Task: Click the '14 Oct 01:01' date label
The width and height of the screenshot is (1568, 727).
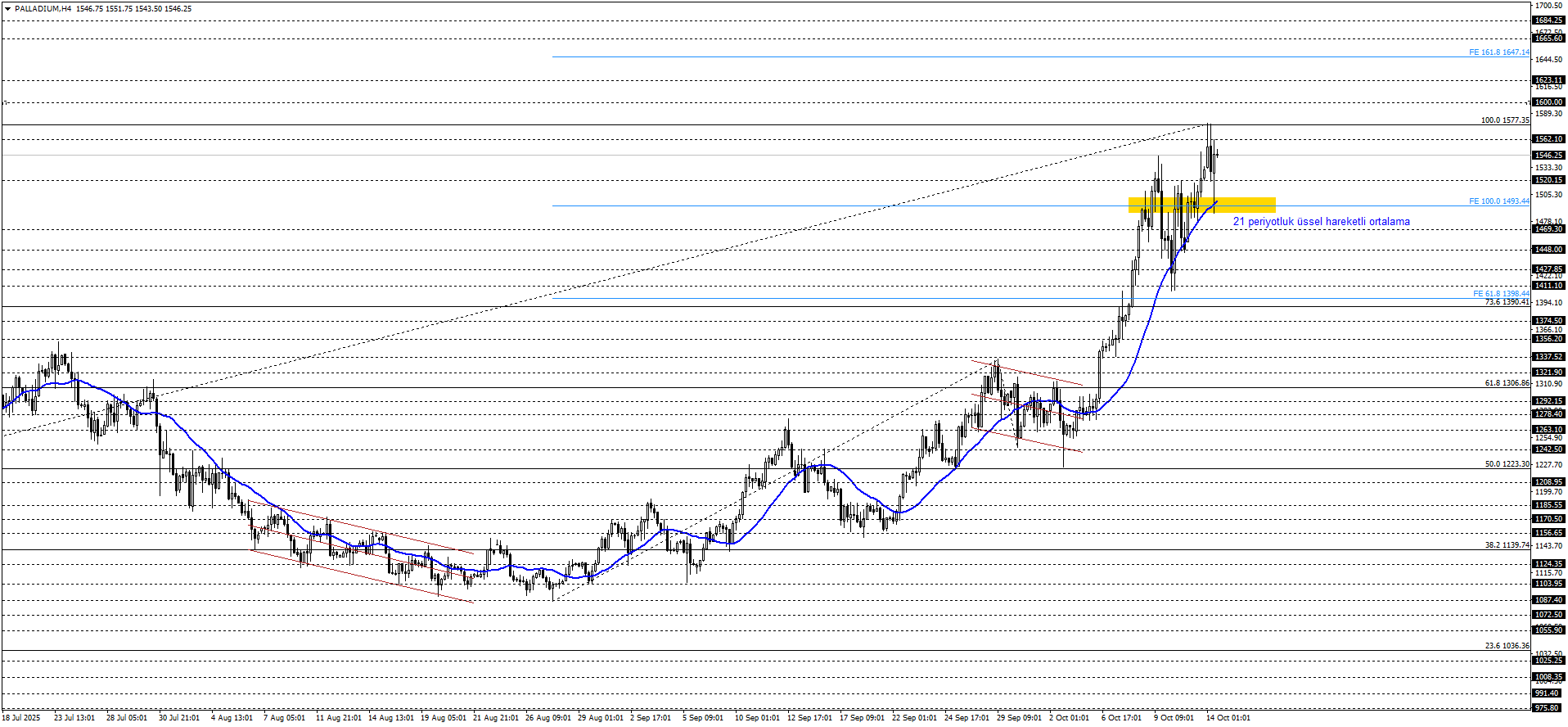Action: [1228, 718]
